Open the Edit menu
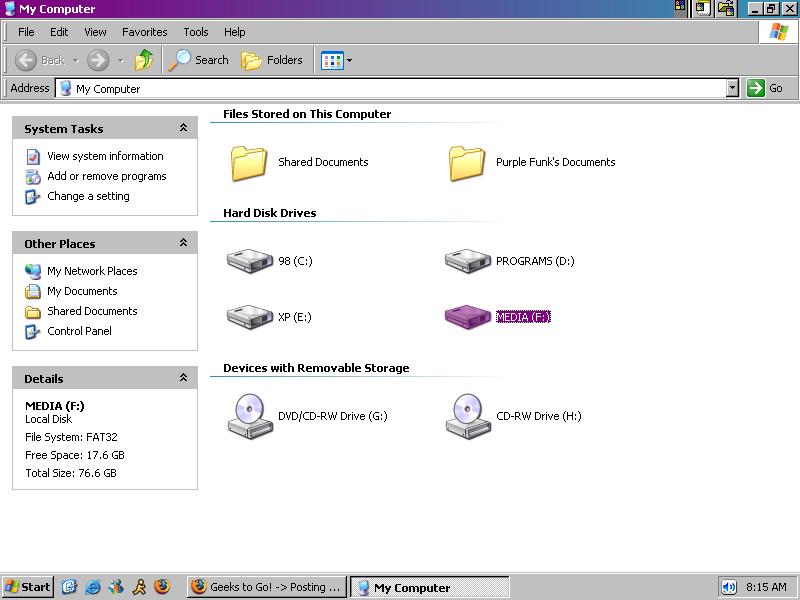The width and height of the screenshot is (800, 600). click(59, 32)
